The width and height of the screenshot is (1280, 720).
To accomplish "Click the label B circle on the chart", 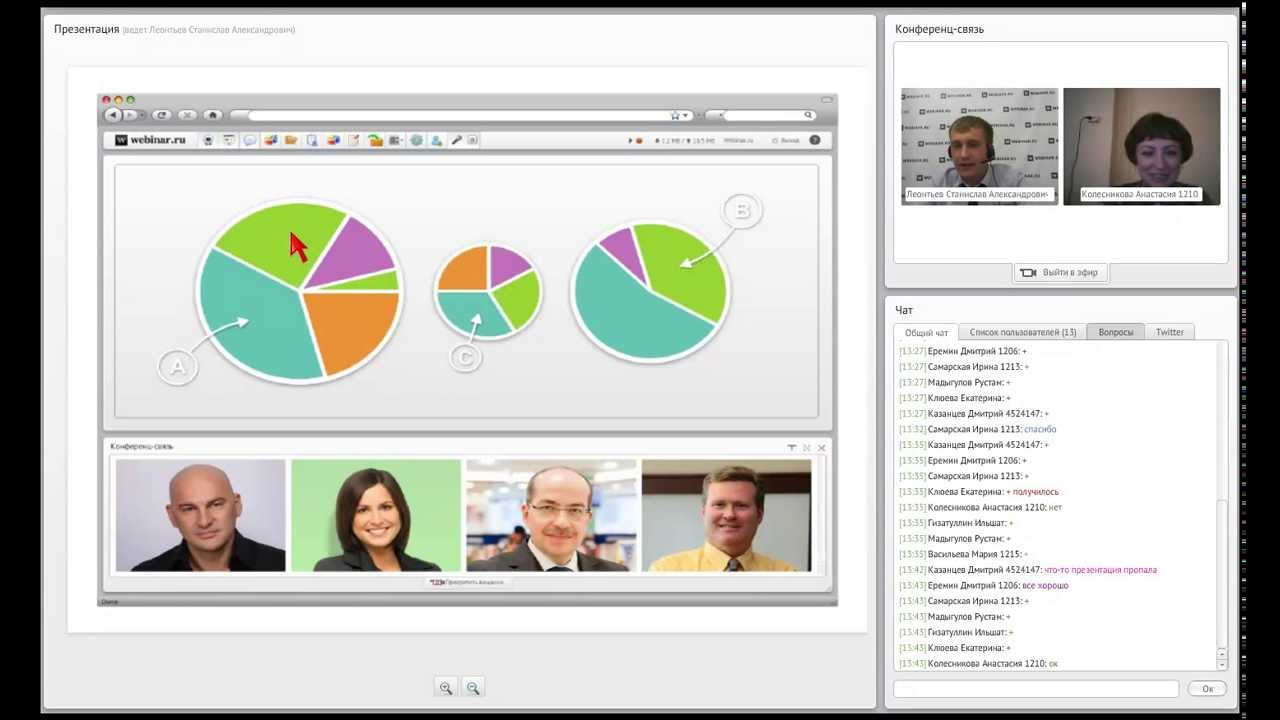I will 742,211.
